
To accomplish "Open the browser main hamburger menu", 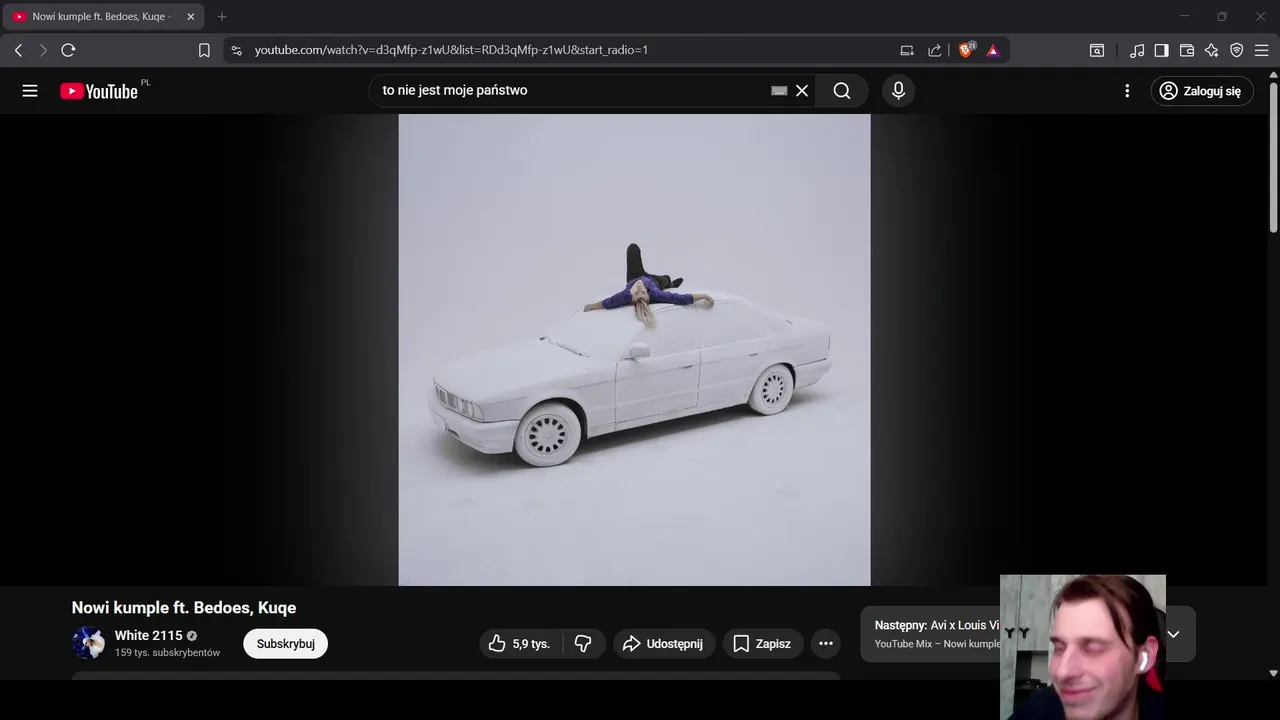I will pos(1261,50).
